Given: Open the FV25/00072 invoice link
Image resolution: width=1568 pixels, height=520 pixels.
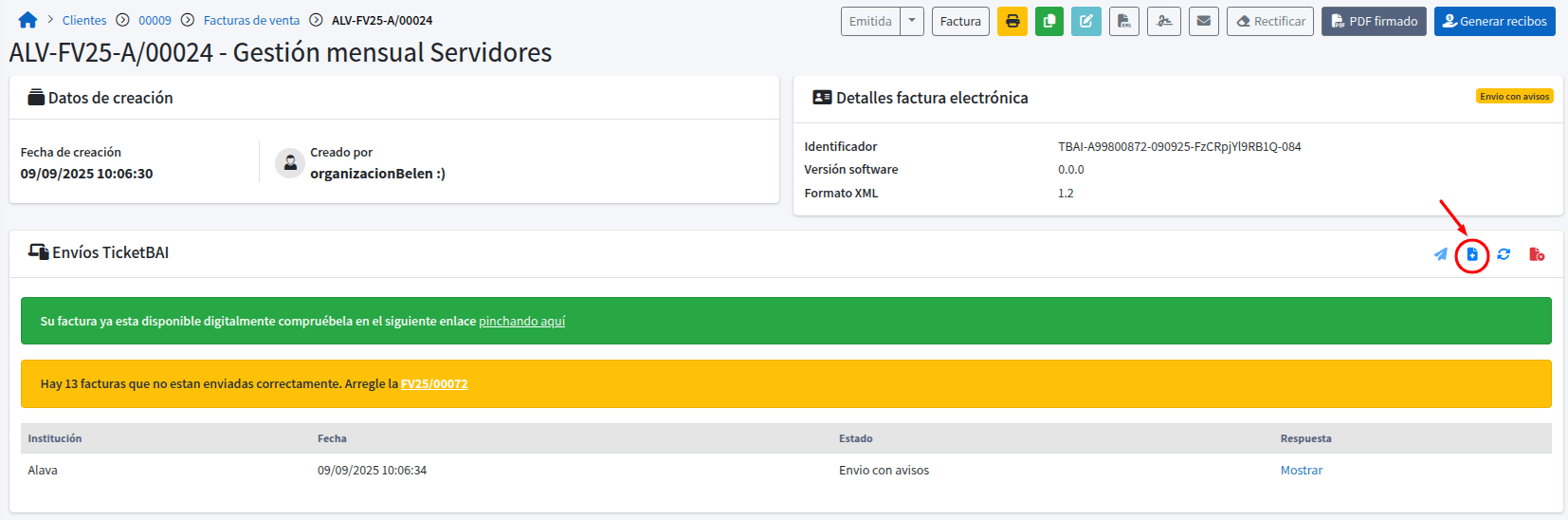Looking at the screenshot, I should pyautogui.click(x=434, y=384).
